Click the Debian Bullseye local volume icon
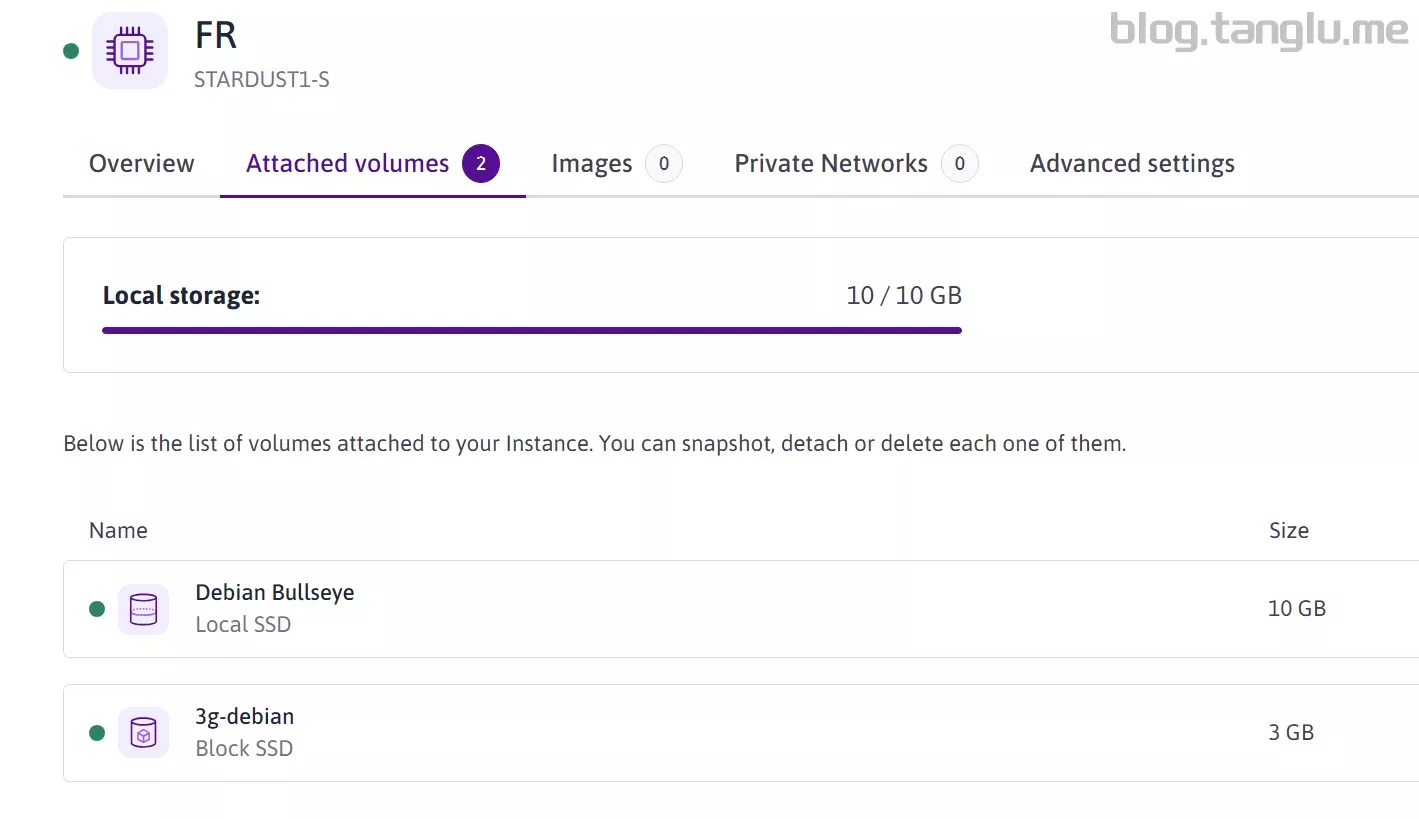1419x819 pixels. (143, 609)
